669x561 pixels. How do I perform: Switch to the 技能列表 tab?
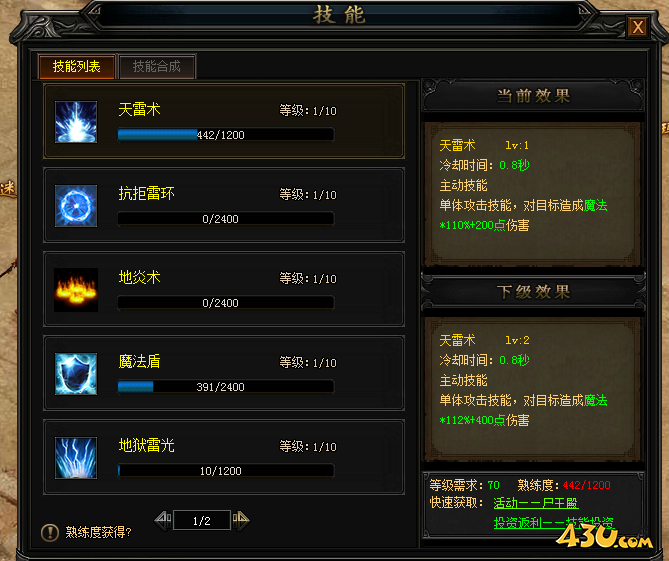point(76,67)
